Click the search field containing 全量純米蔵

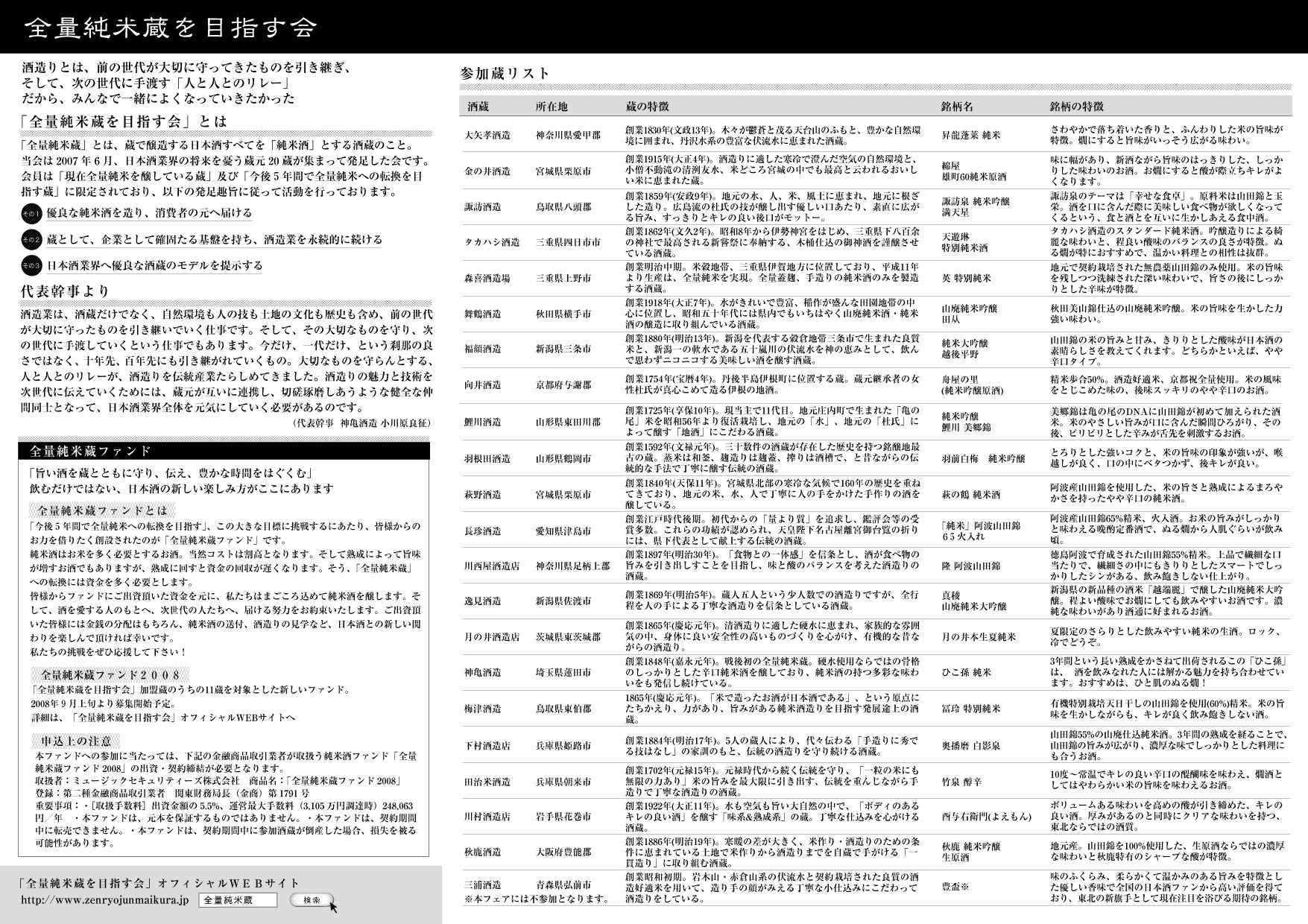point(238,900)
